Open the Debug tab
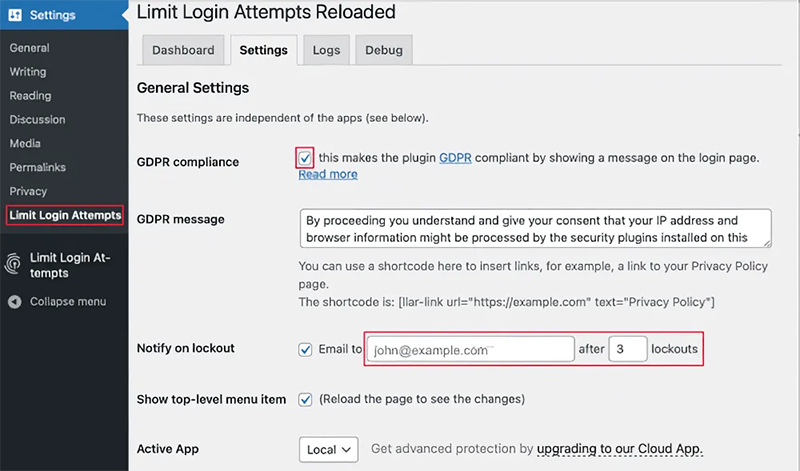The image size is (800, 471). [384, 50]
